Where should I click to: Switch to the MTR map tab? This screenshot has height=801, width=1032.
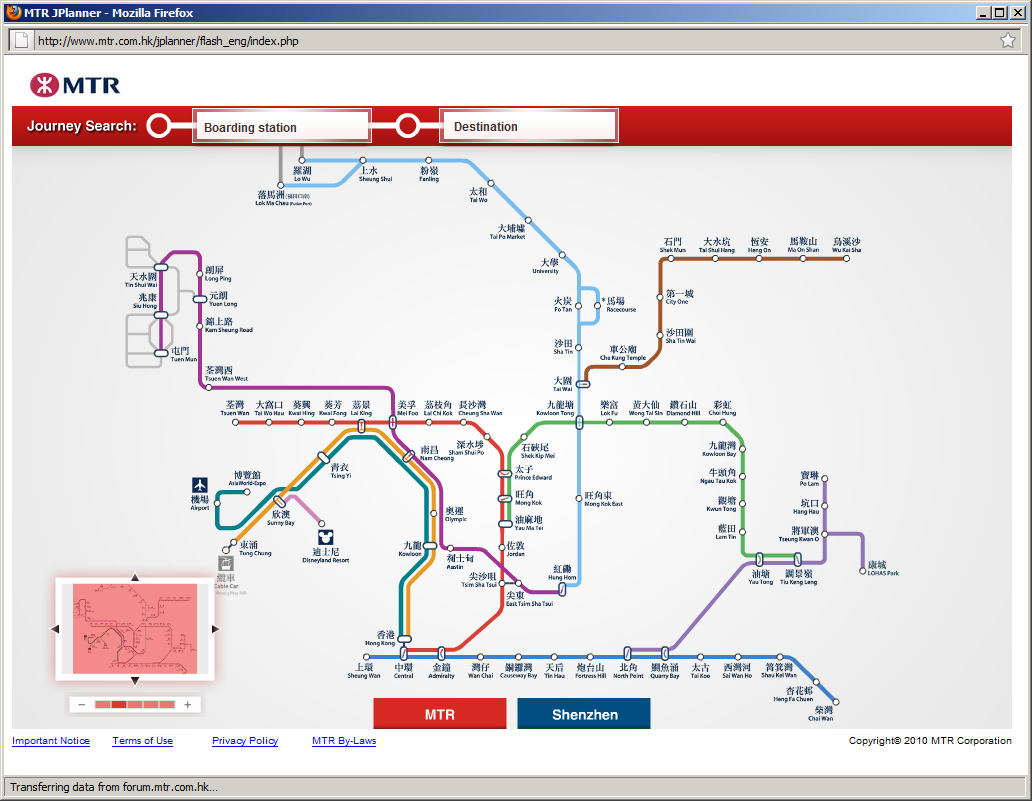point(440,714)
